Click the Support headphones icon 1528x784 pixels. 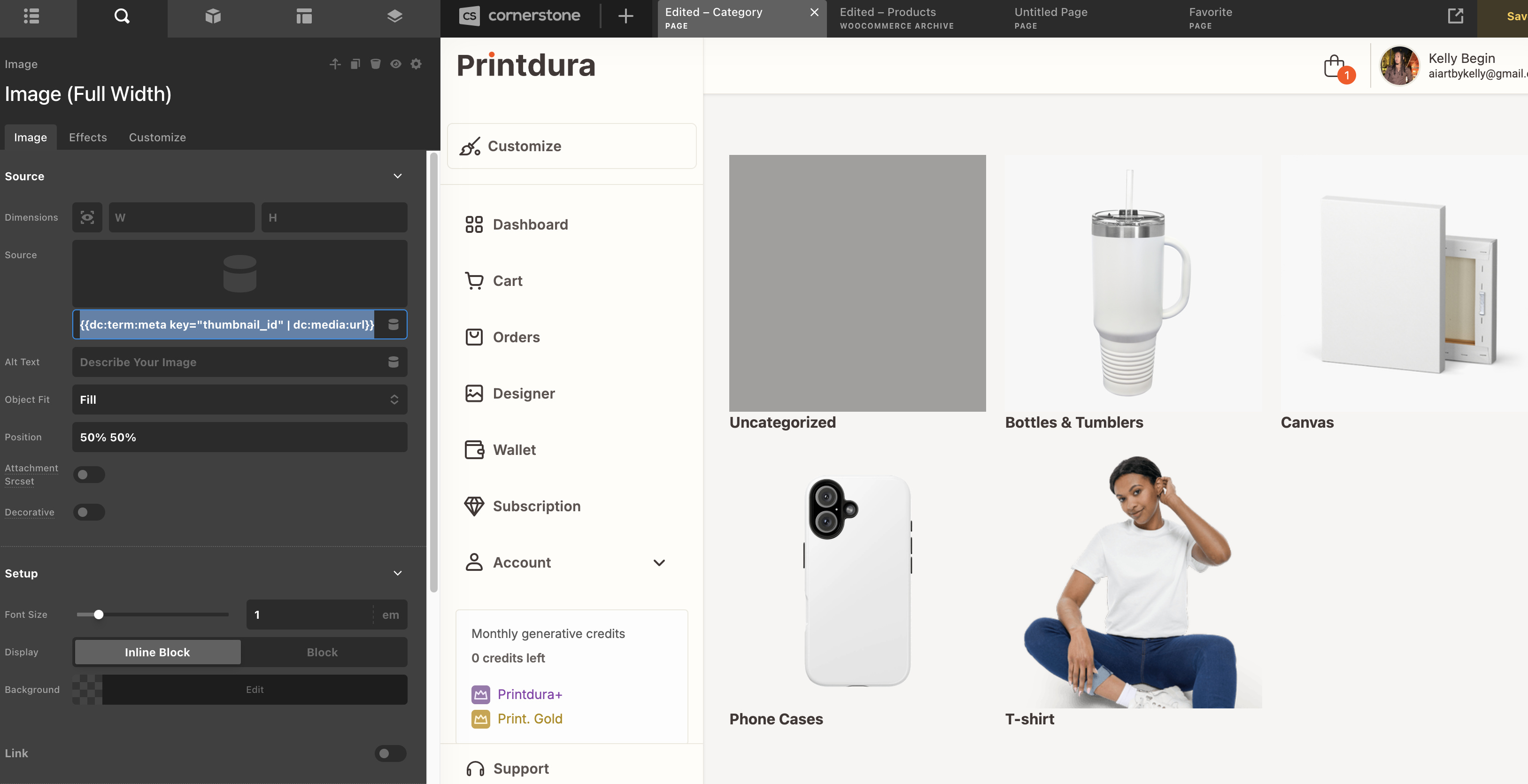(x=475, y=769)
